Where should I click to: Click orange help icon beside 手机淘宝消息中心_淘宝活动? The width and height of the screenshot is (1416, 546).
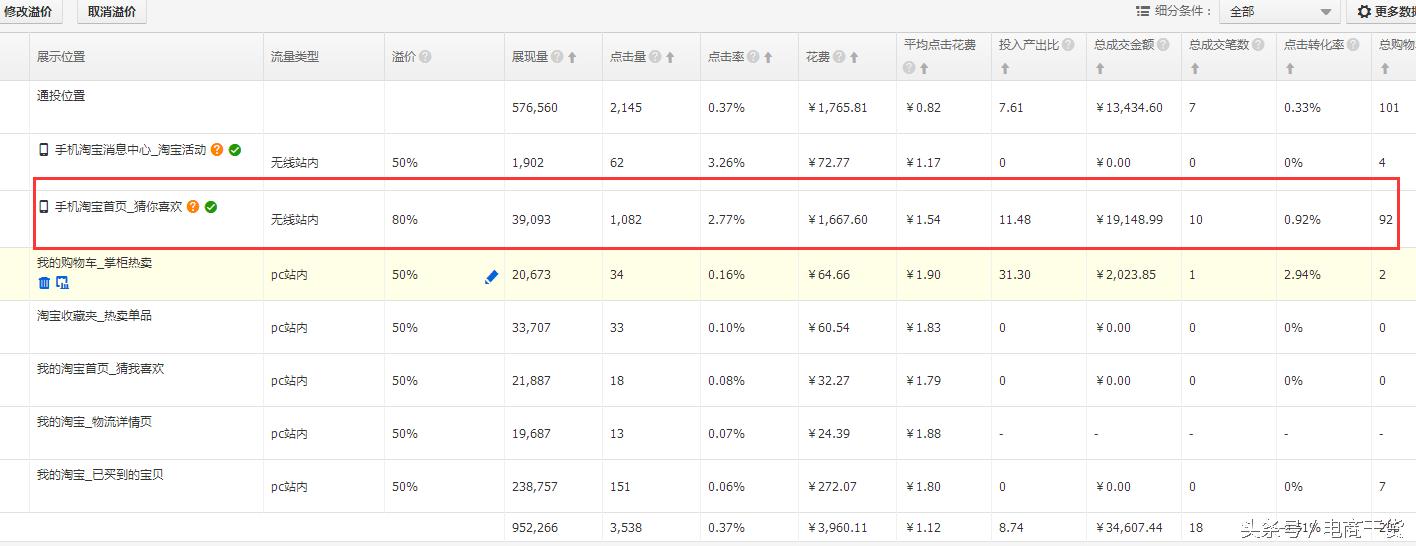tap(217, 150)
